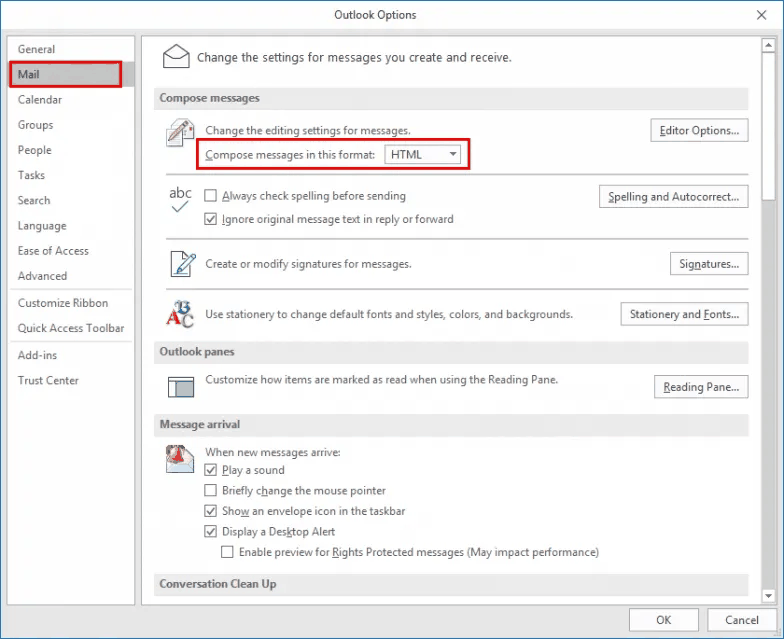Screen dimensions: 784x639
Task: Select Quick Access Toolbar category
Action: tap(71, 328)
